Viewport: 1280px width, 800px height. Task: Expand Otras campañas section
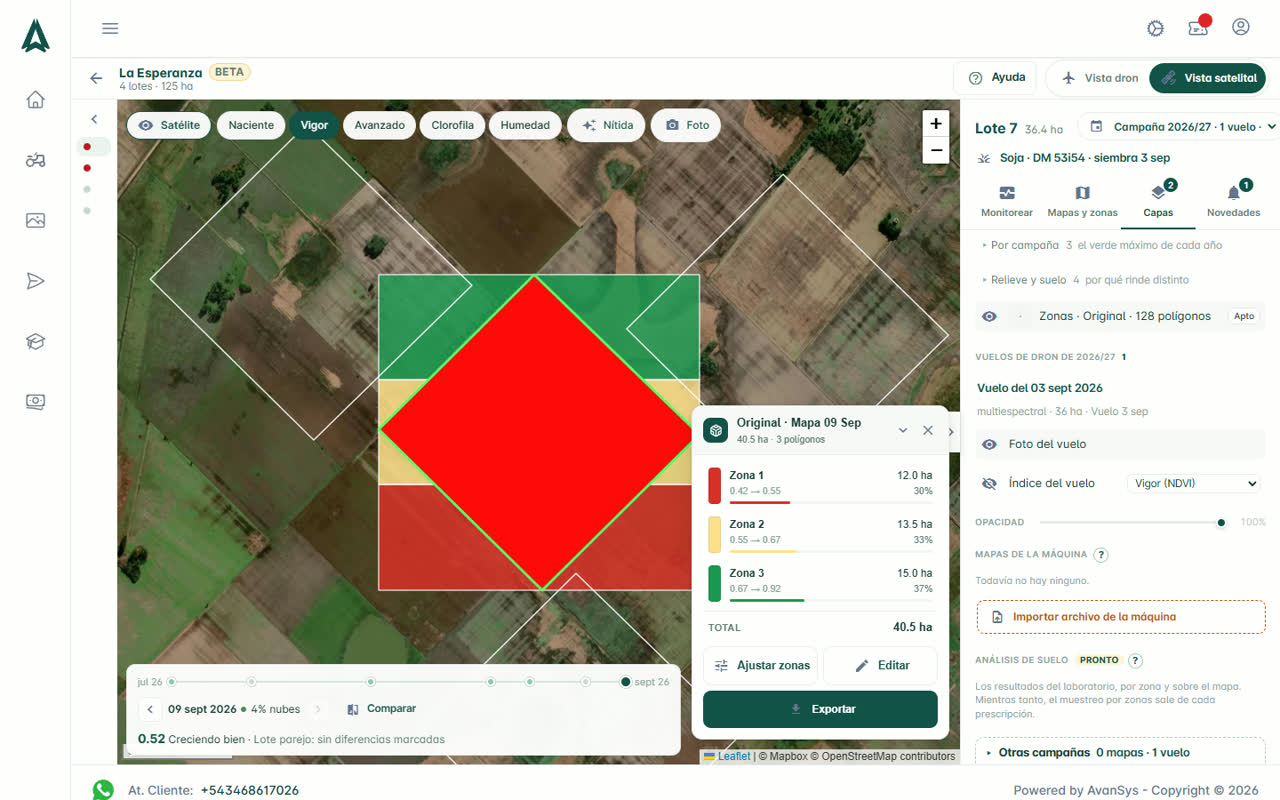tap(1120, 752)
